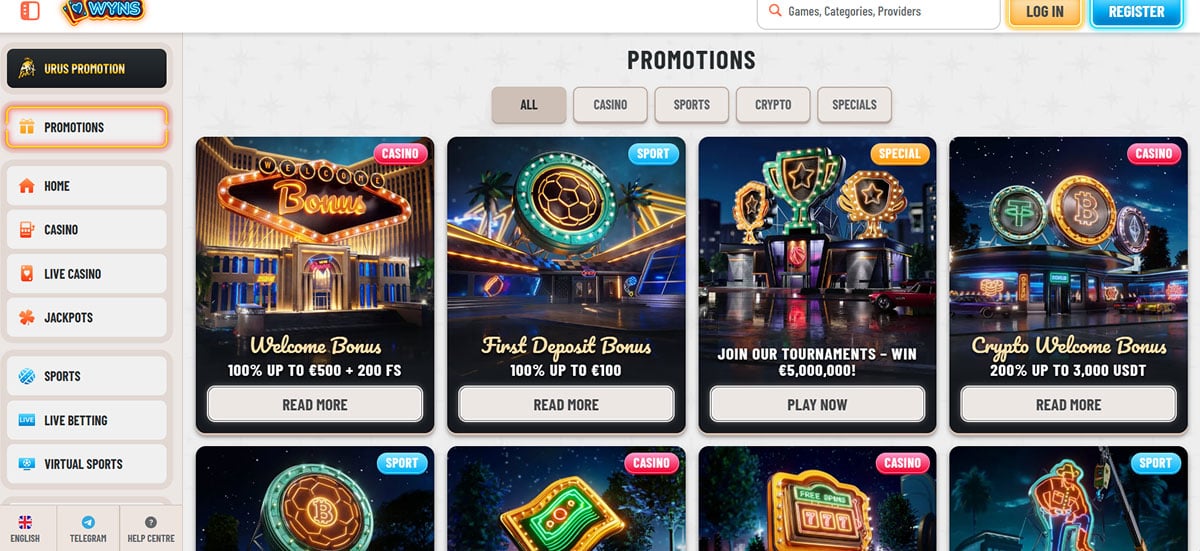Screen dimensions: 1200x551
Task: Open the Home sidebar item
Action: 86,186
